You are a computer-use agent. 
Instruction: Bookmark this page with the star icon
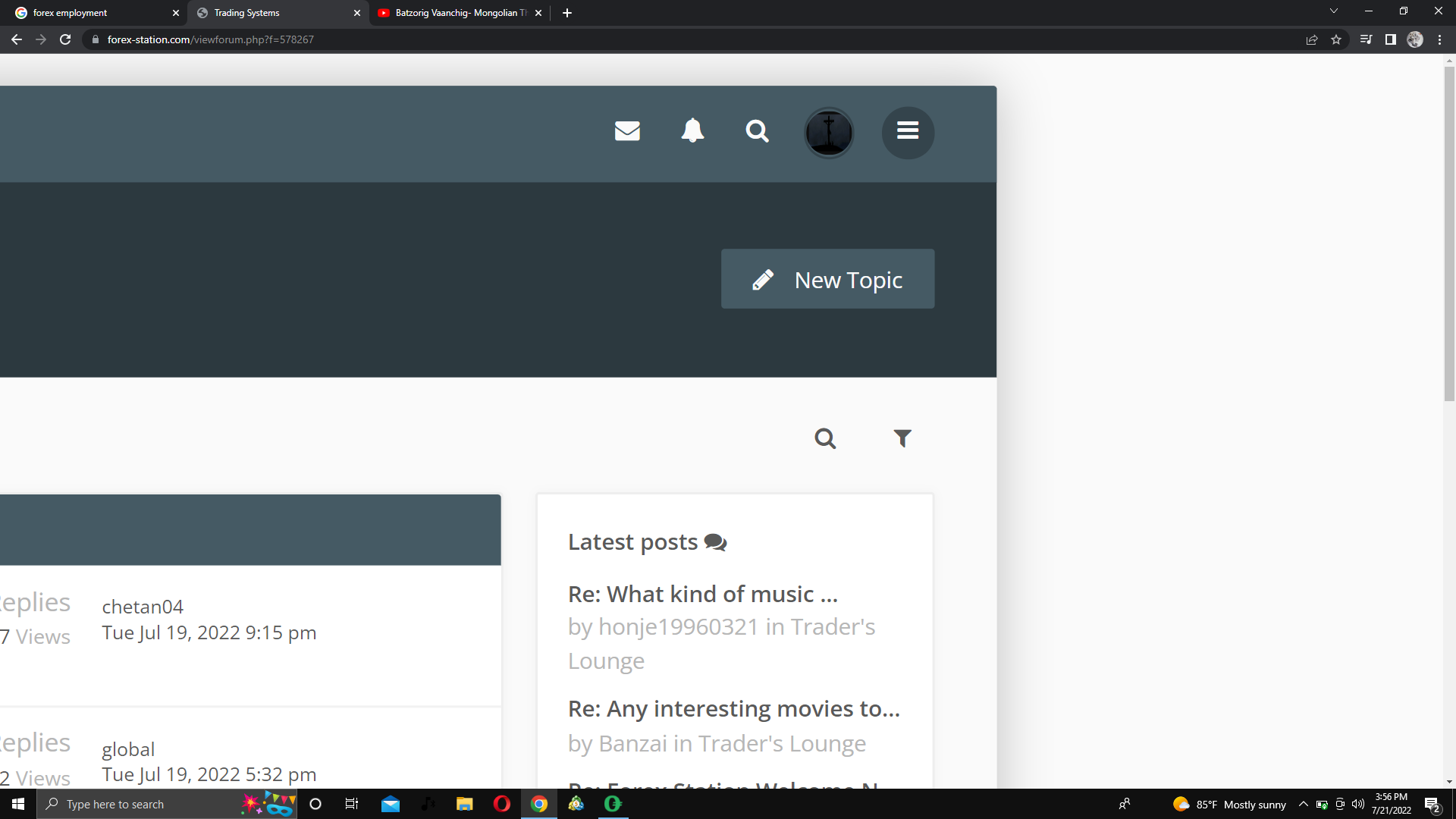(x=1336, y=39)
